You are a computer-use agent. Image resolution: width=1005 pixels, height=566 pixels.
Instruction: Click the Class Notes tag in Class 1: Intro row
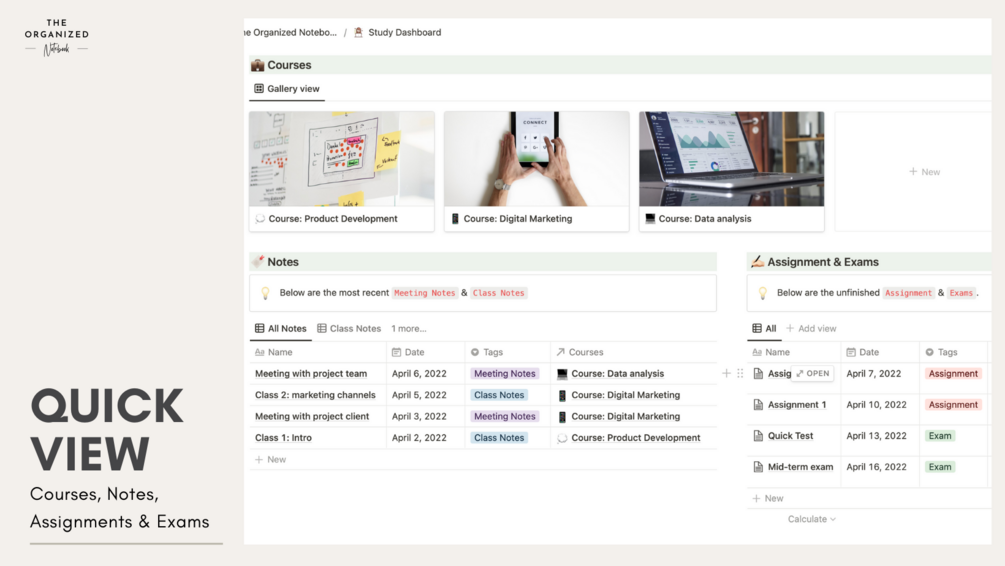pos(499,438)
